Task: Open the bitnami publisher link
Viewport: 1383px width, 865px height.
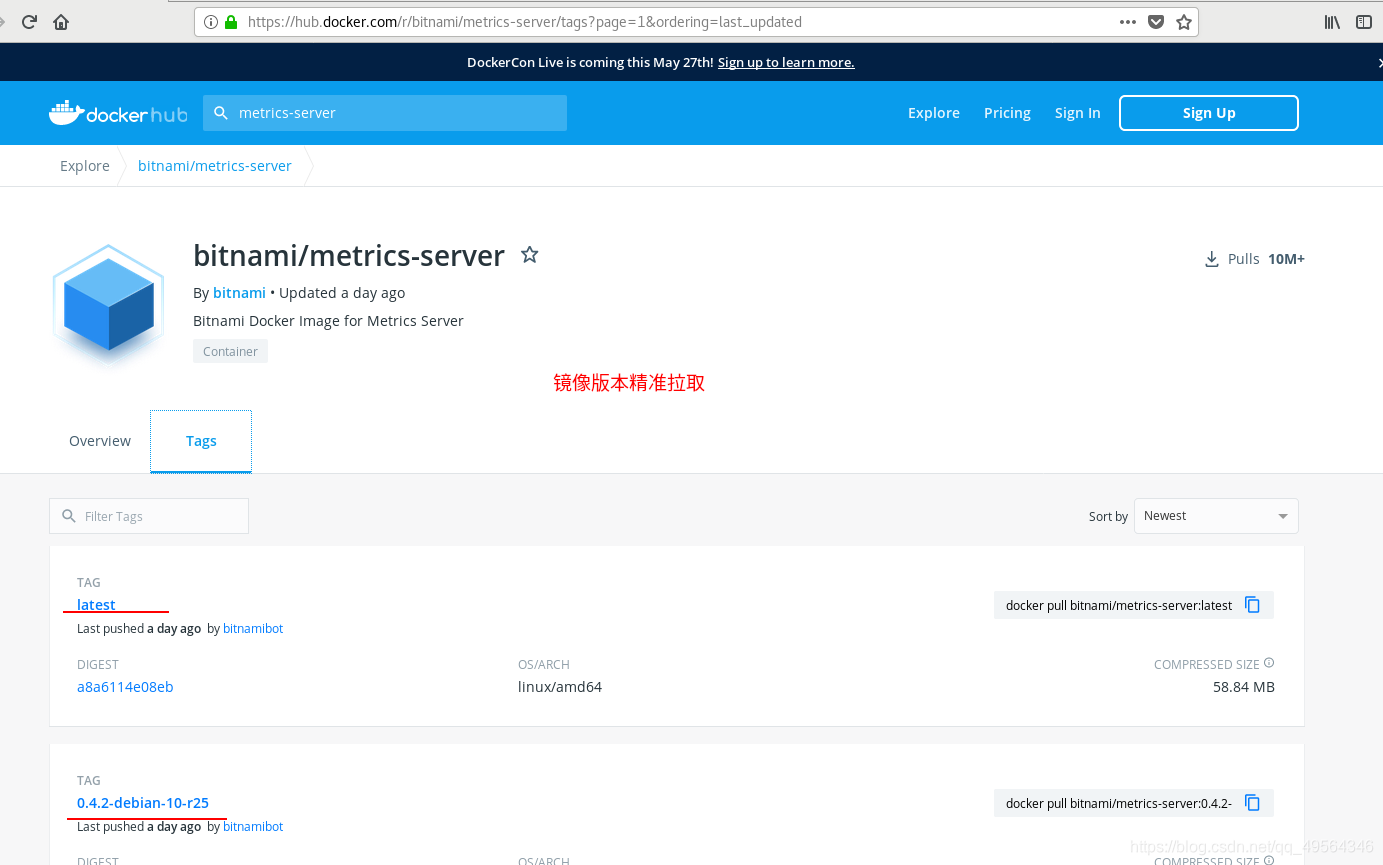Action: (239, 293)
